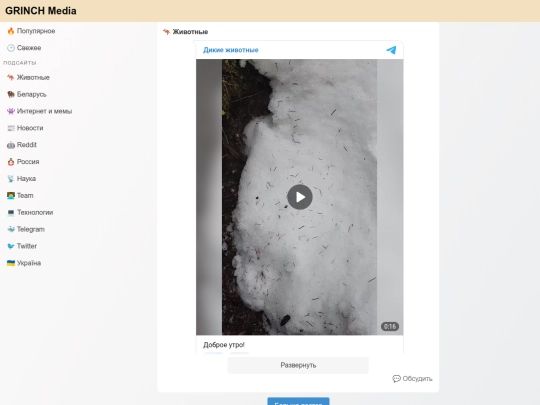Open the Россия subsite

click(x=28, y=162)
